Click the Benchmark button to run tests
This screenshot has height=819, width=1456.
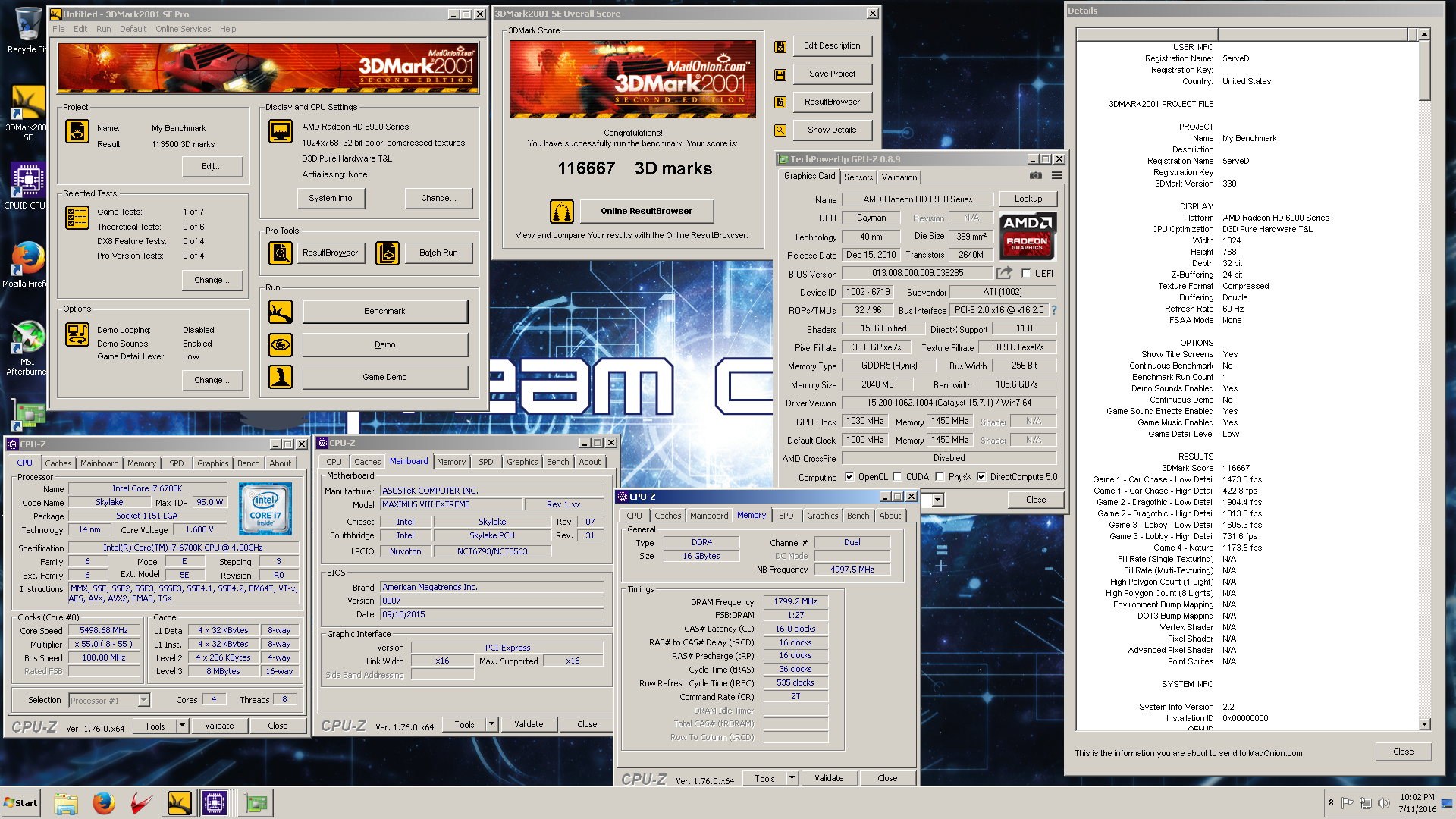(384, 312)
